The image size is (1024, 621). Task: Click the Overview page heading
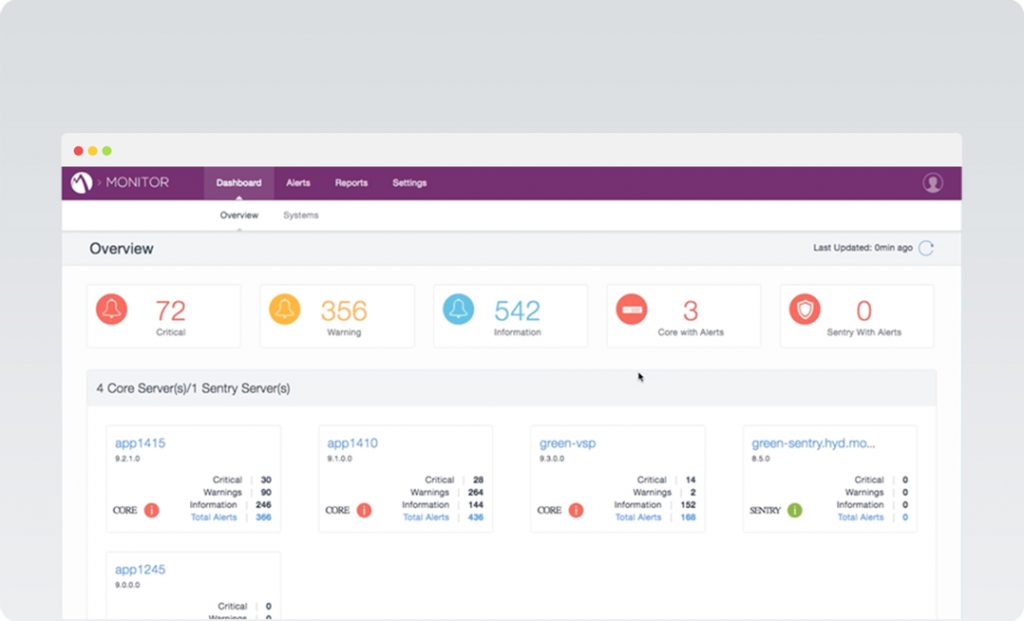tap(121, 249)
